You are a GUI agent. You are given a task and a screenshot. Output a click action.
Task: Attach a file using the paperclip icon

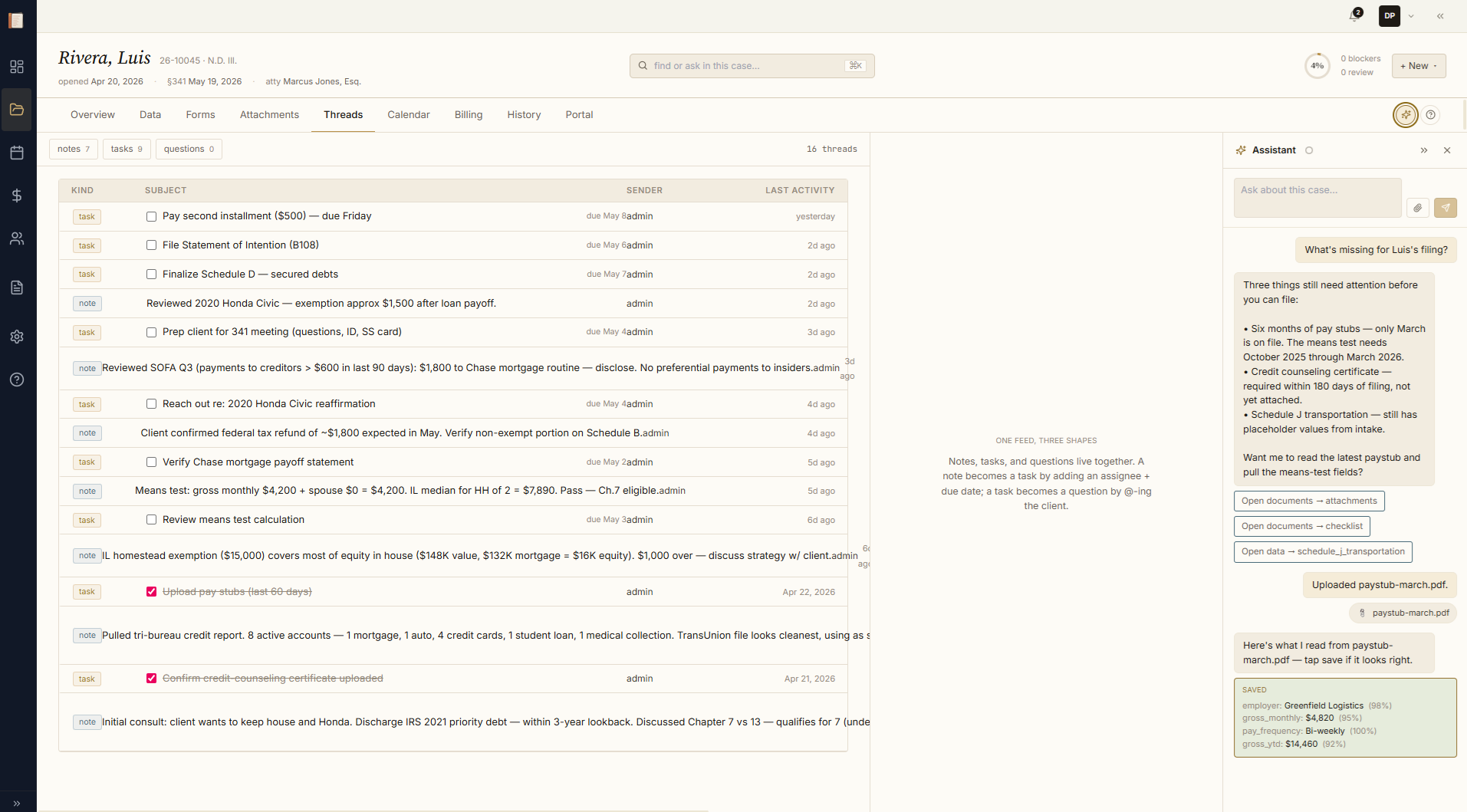coord(1416,208)
